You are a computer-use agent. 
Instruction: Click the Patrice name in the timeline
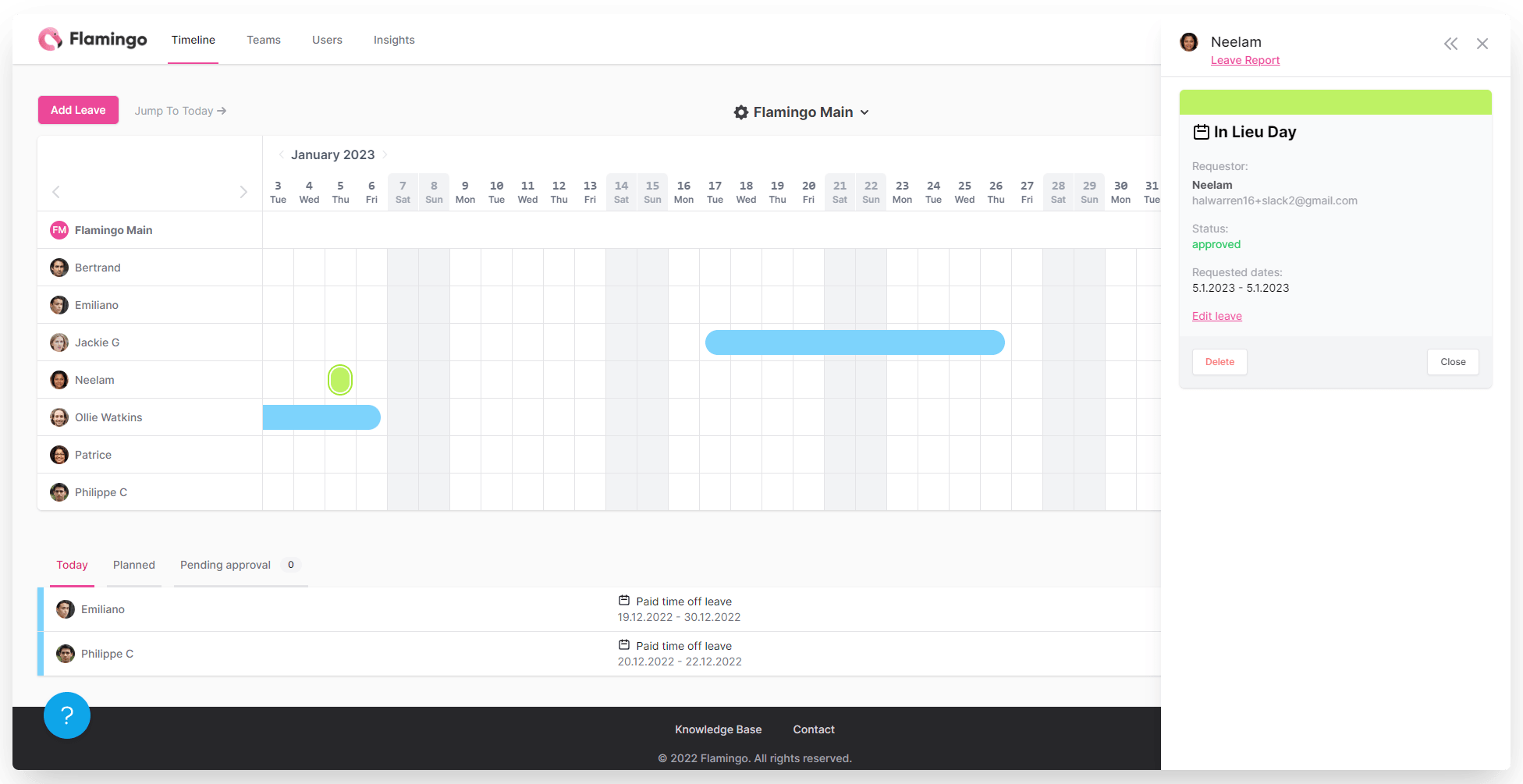[93, 455]
